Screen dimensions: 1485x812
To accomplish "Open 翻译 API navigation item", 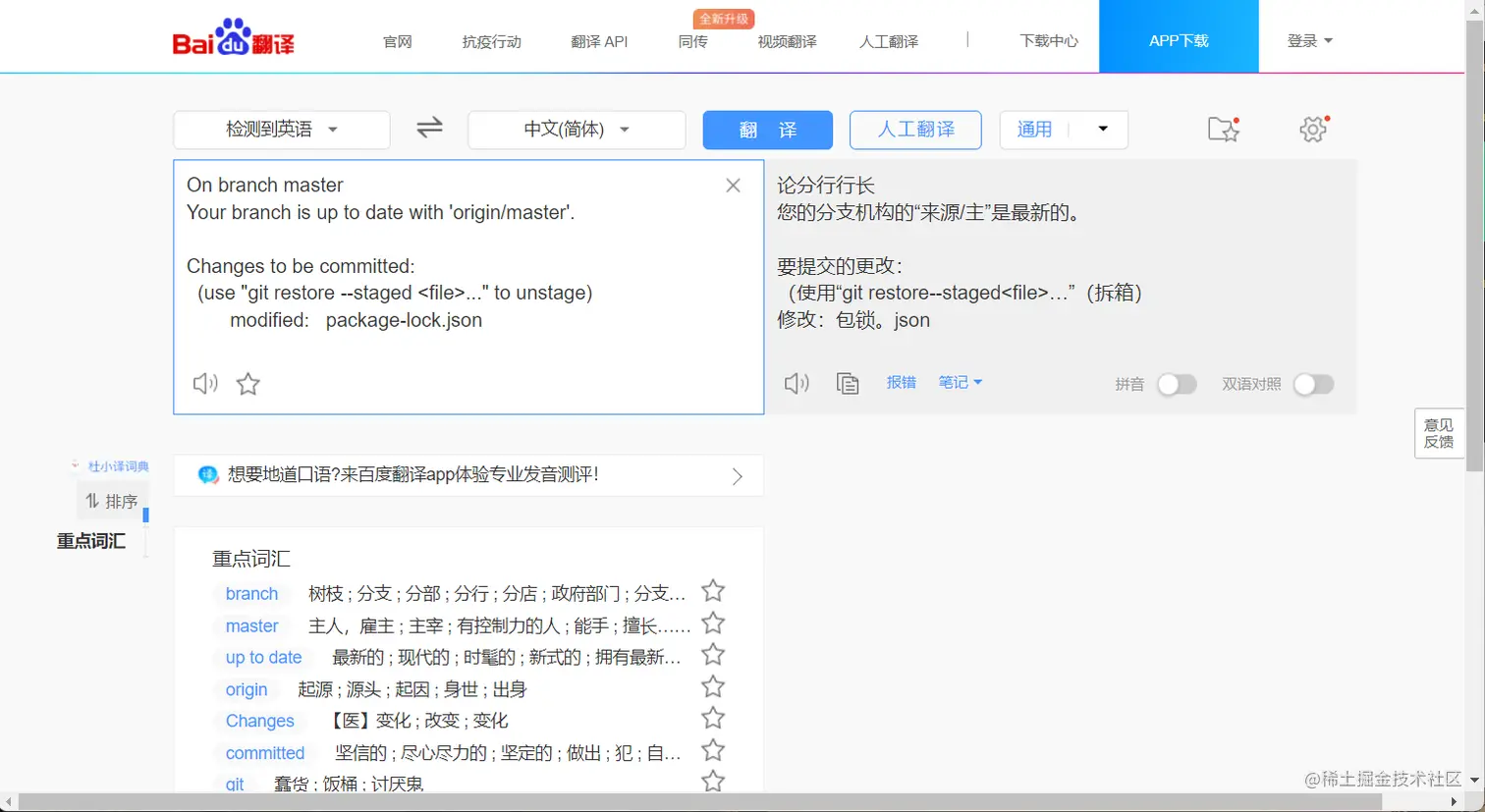I will [x=599, y=41].
